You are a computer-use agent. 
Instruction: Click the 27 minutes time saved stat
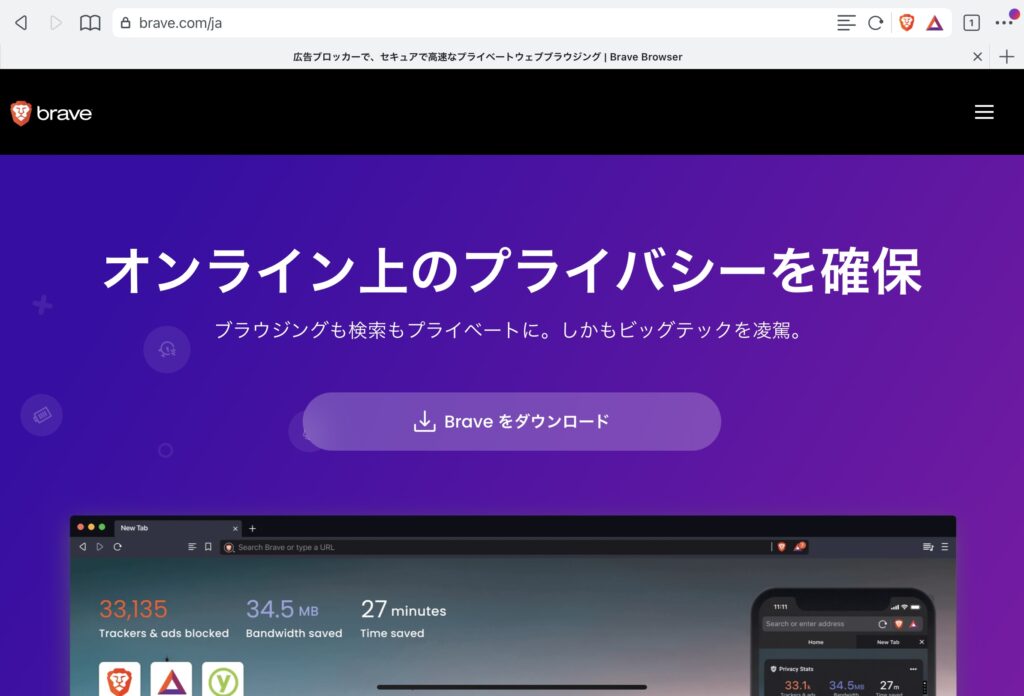point(403,618)
